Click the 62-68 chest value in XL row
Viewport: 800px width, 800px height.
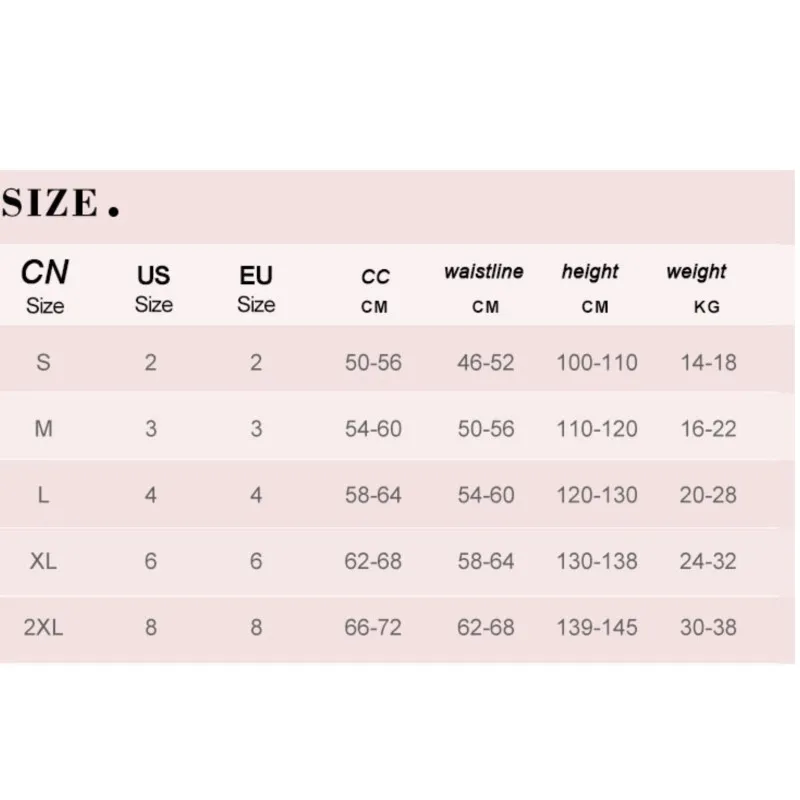[373, 561]
